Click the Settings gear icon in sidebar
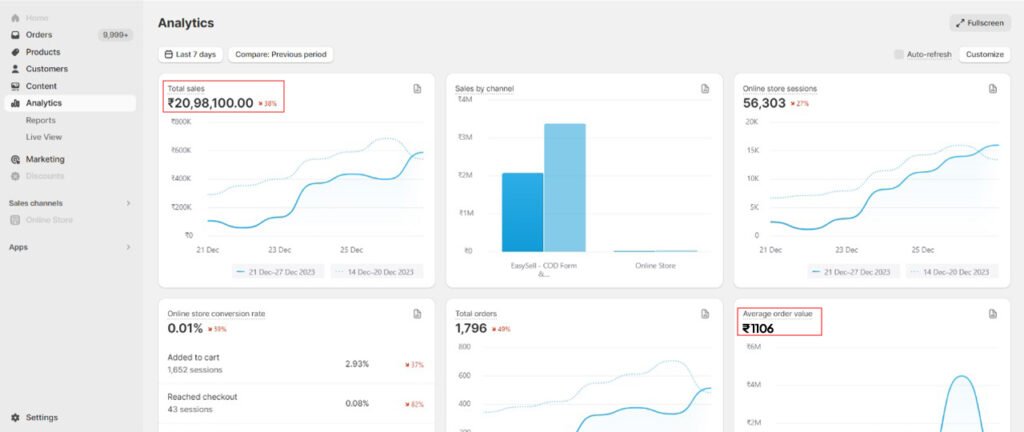This screenshot has width=1024, height=432. click(x=15, y=417)
